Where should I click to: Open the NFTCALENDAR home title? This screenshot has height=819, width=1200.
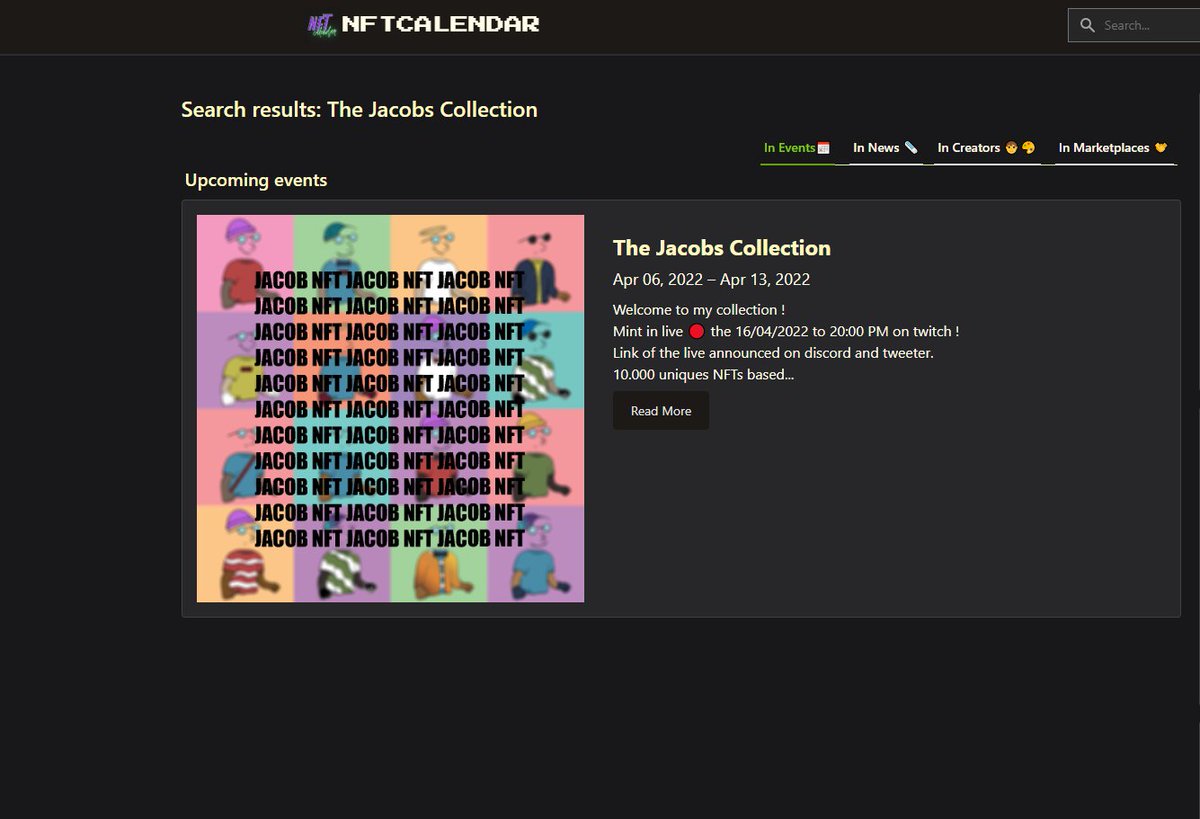pos(440,24)
